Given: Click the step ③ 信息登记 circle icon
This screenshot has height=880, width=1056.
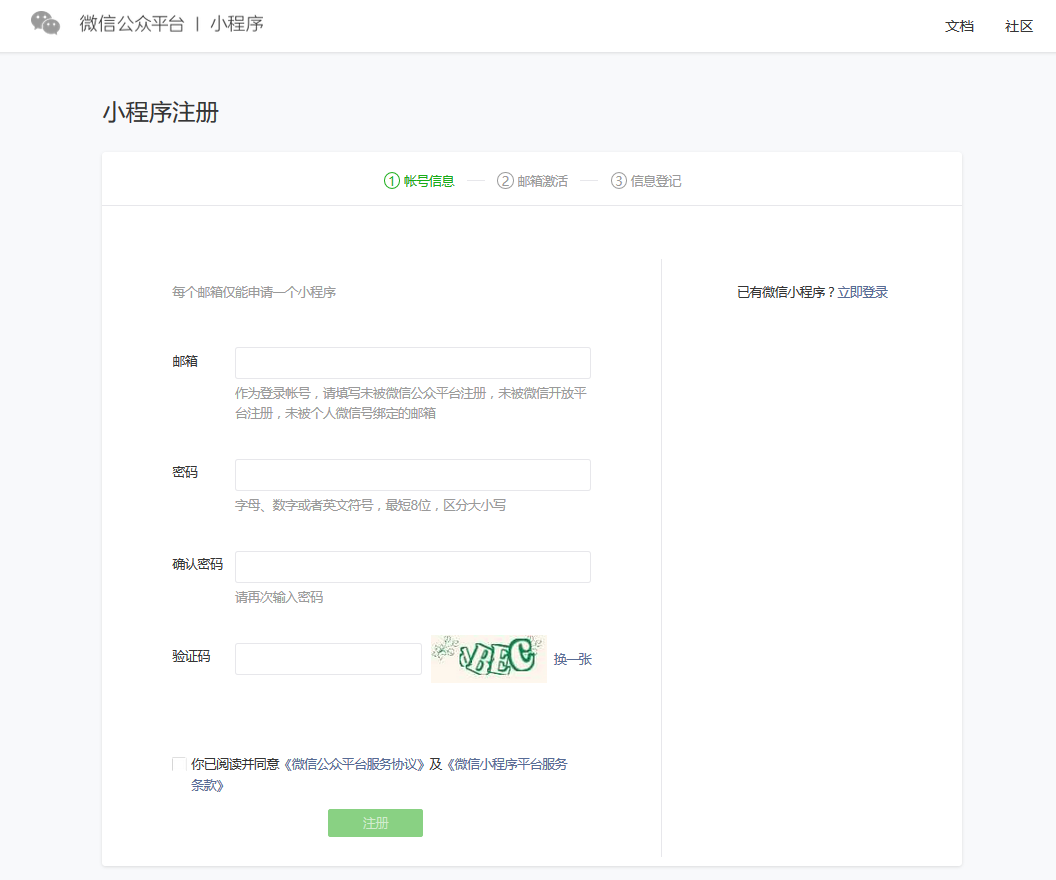Looking at the screenshot, I should coord(617,181).
